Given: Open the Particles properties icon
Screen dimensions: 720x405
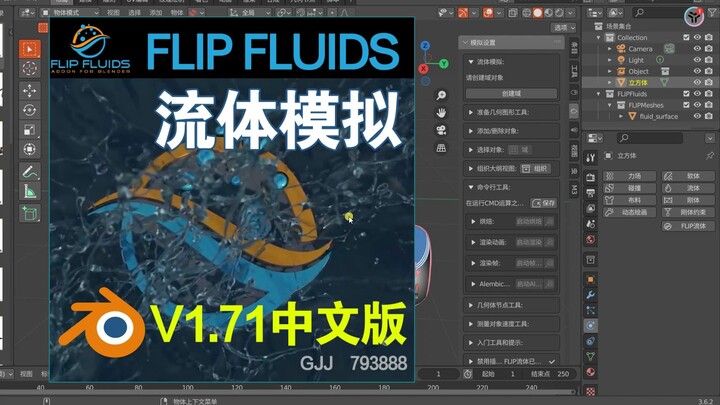Looking at the screenshot, I should (x=591, y=310).
